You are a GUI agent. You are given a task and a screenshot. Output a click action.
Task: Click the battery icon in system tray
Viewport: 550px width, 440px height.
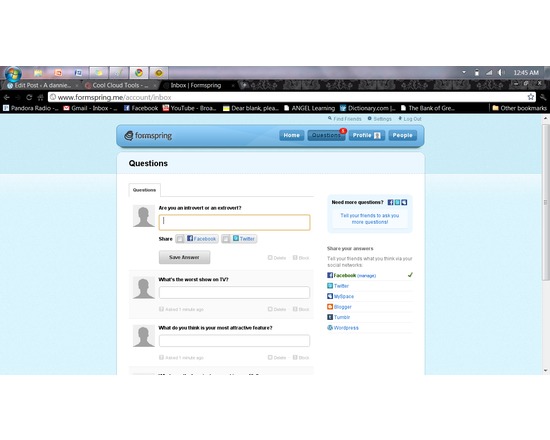[476, 73]
